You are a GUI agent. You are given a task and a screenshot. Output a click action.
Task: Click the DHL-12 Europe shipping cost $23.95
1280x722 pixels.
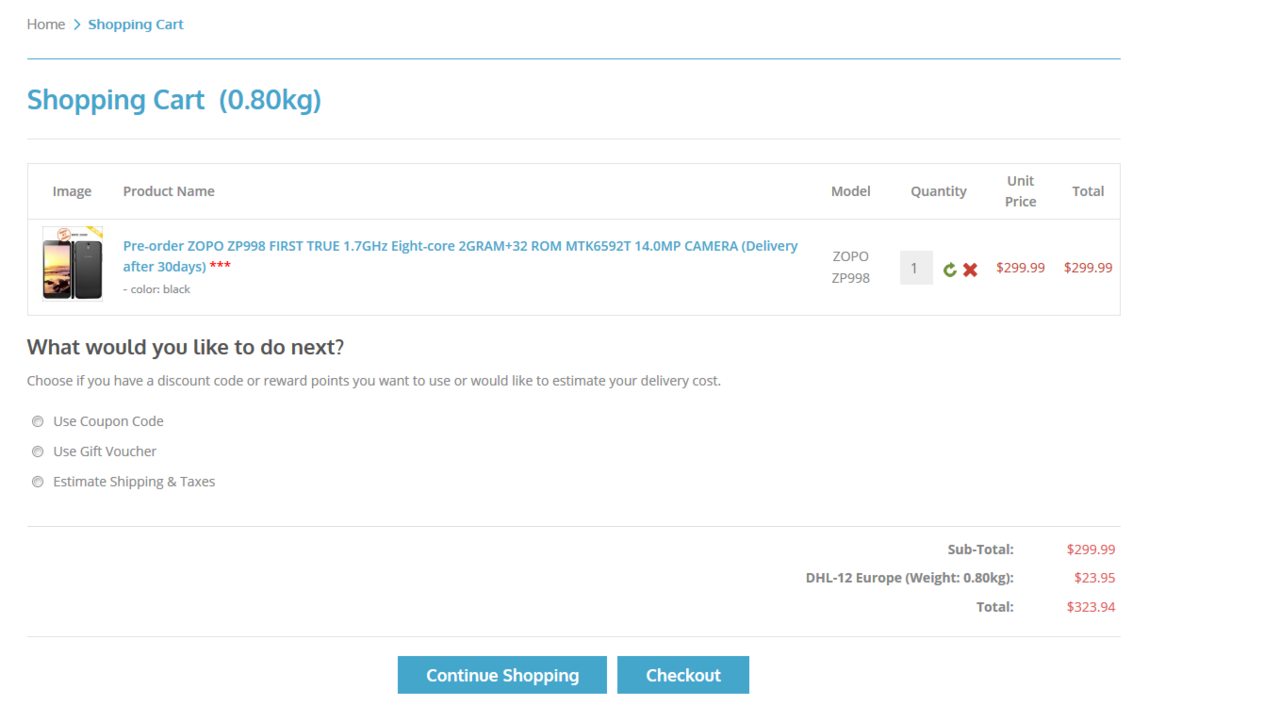pyautogui.click(x=1095, y=577)
